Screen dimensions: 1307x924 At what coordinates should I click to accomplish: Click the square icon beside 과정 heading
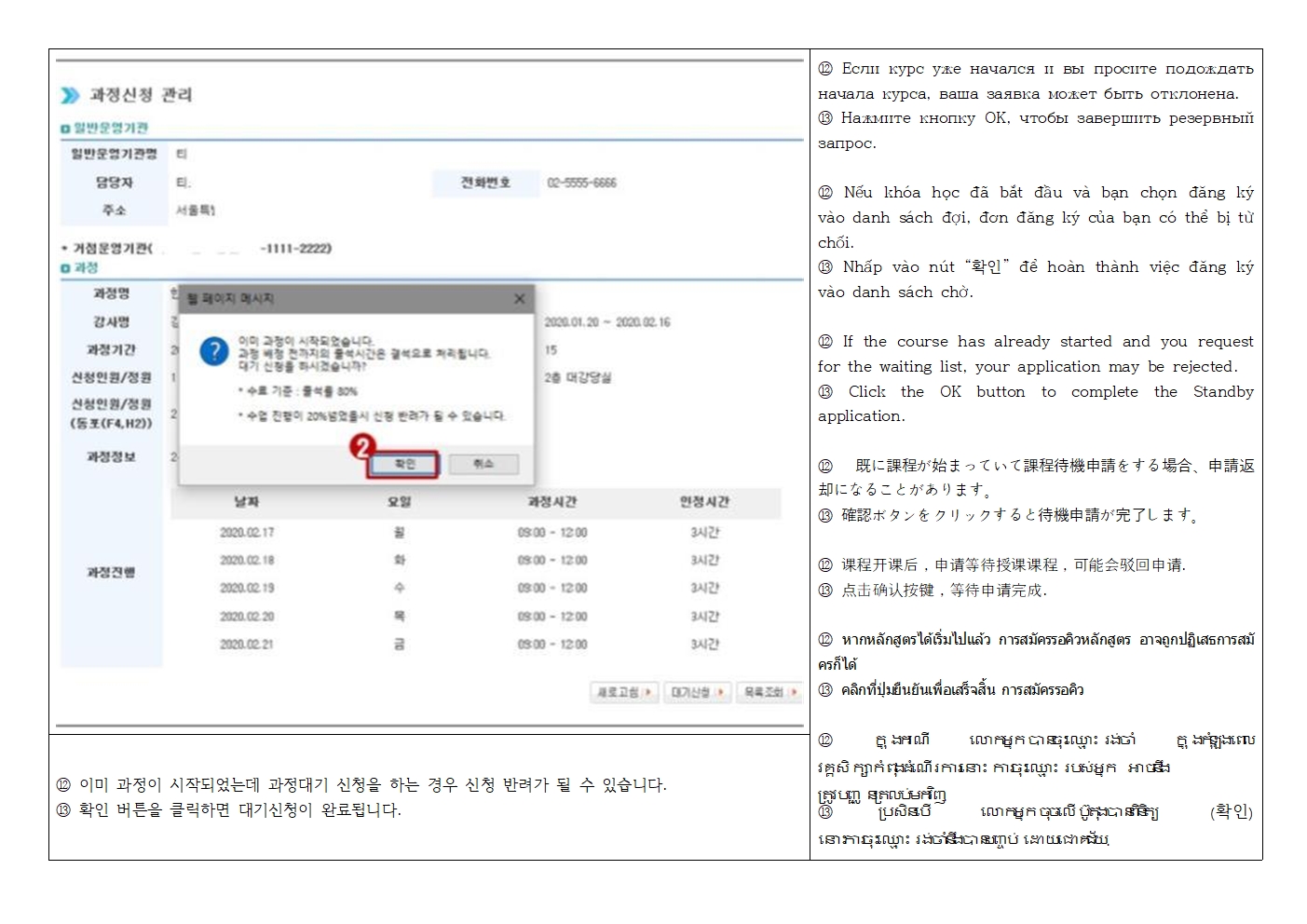[65, 268]
